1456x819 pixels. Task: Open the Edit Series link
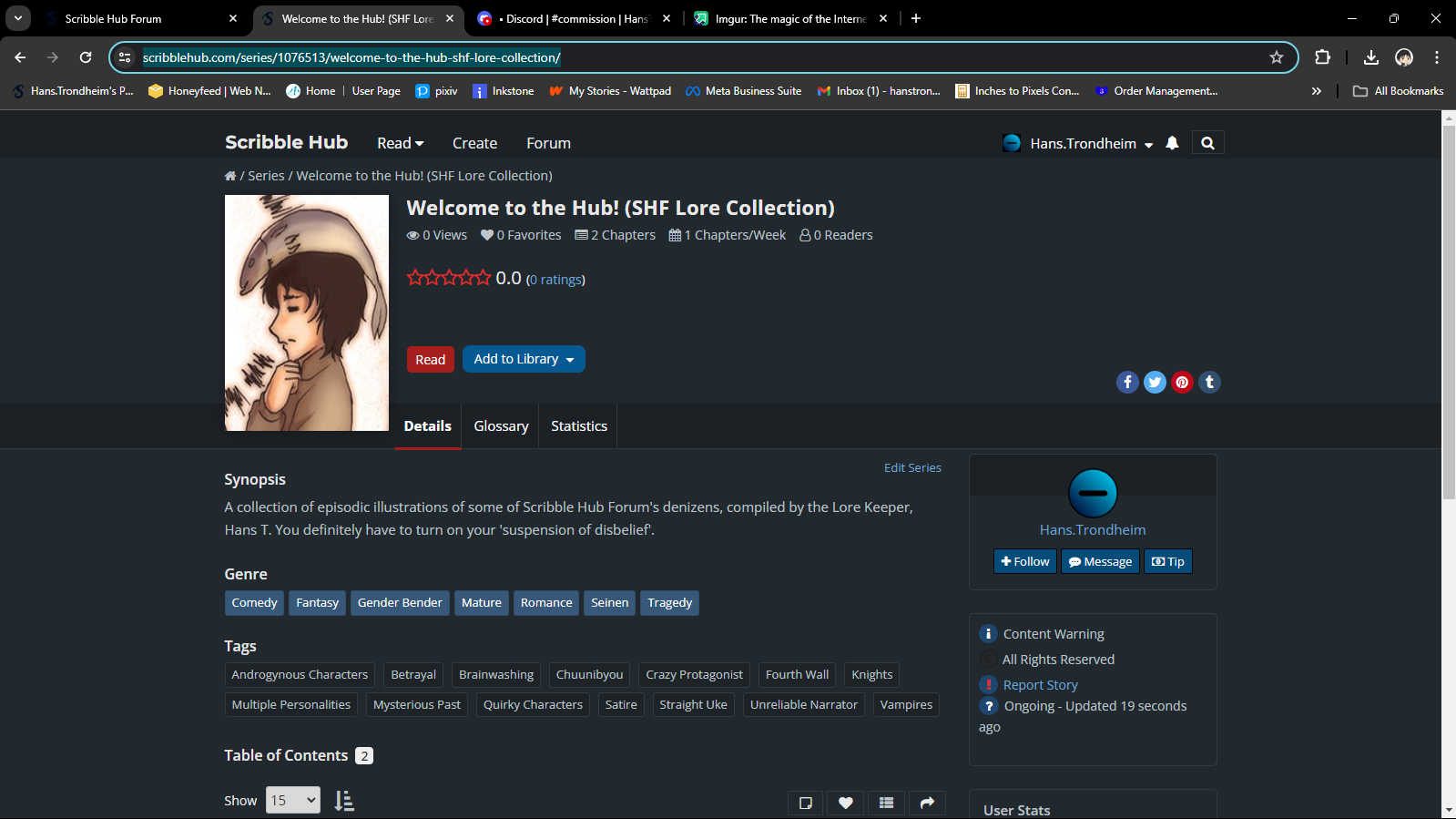click(912, 467)
